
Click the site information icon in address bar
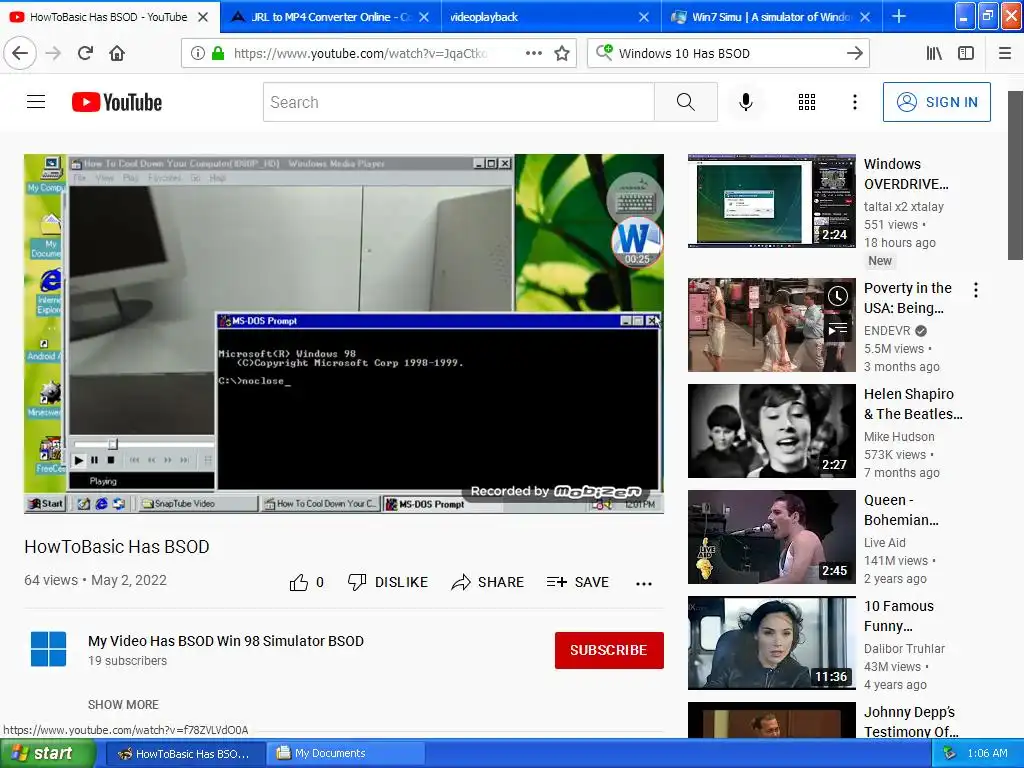tap(197, 54)
